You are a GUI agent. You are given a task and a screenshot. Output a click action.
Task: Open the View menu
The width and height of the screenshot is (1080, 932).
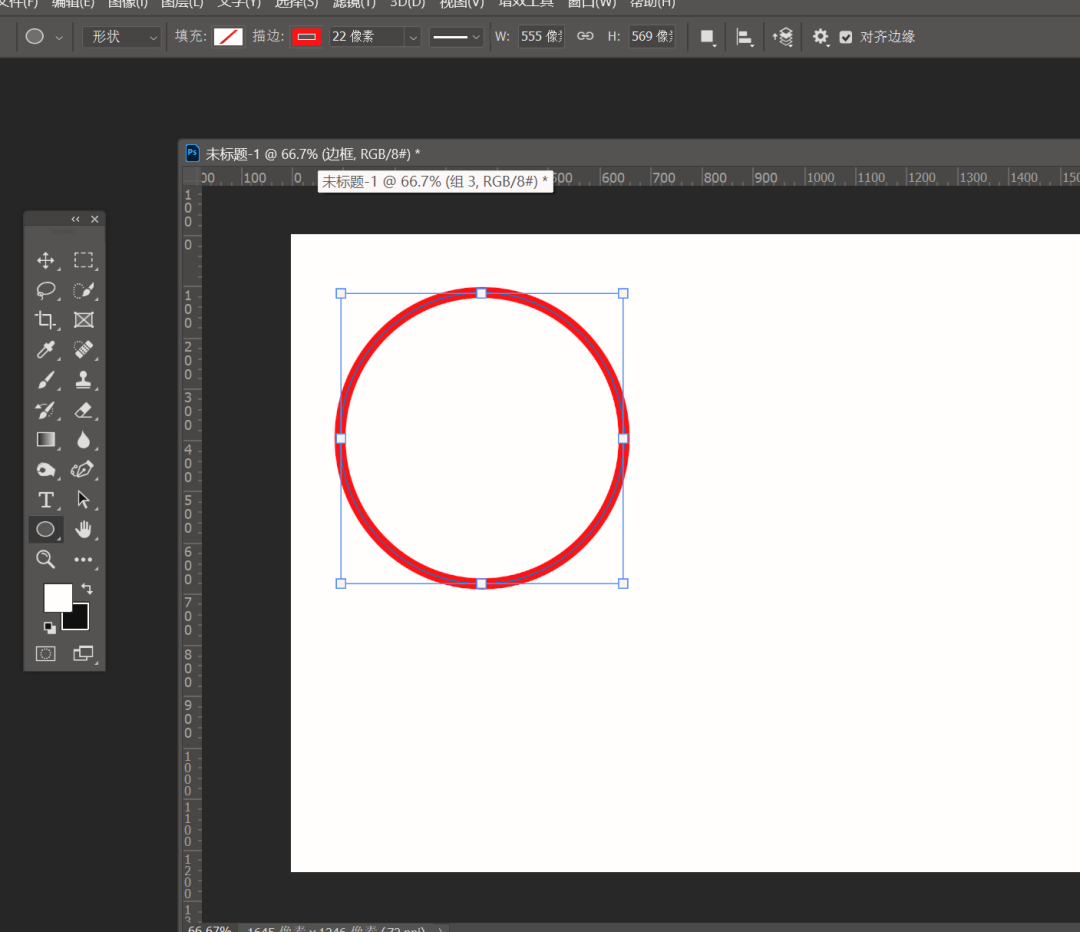461,3
